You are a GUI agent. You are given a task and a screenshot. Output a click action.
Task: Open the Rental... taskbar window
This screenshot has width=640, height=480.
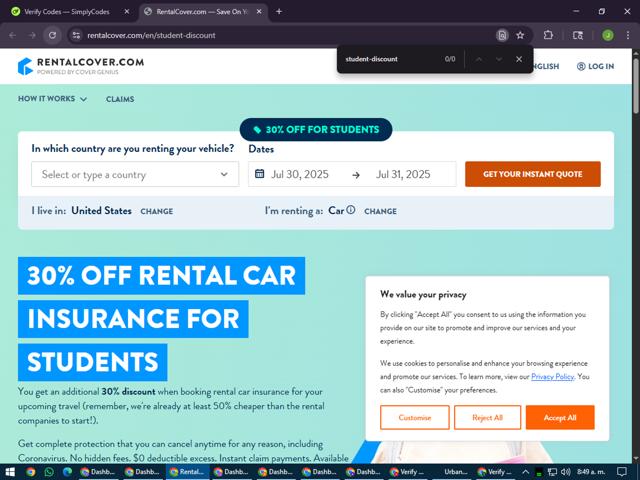tap(187, 472)
